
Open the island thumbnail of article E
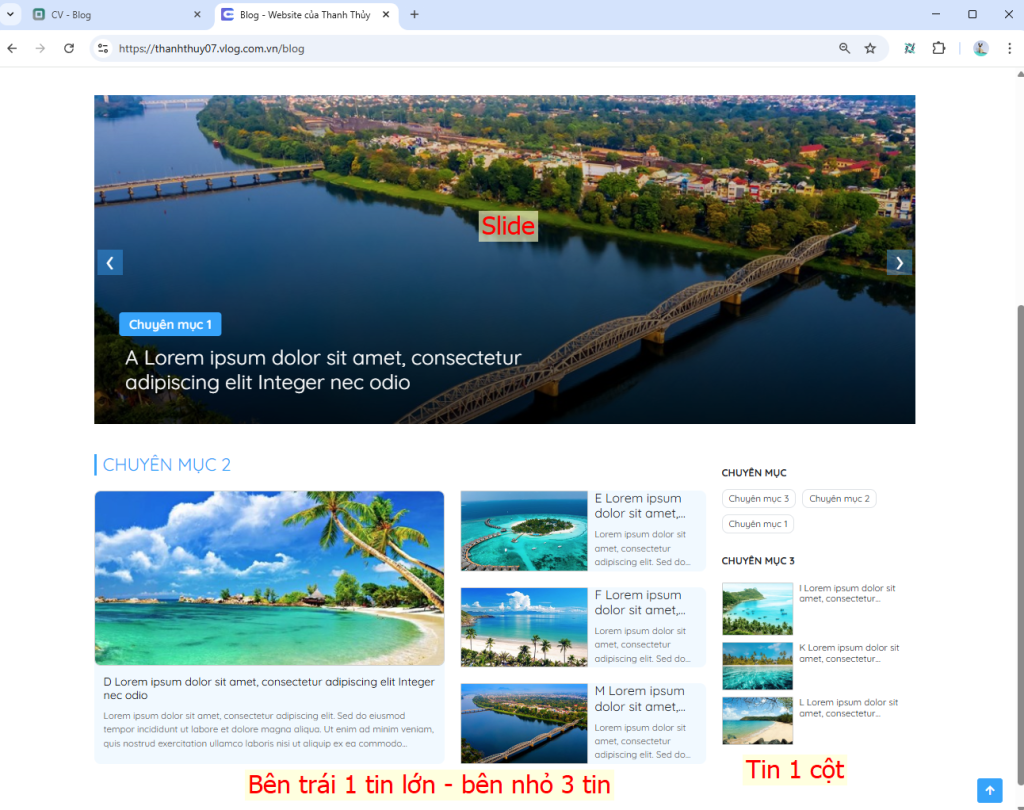524,530
